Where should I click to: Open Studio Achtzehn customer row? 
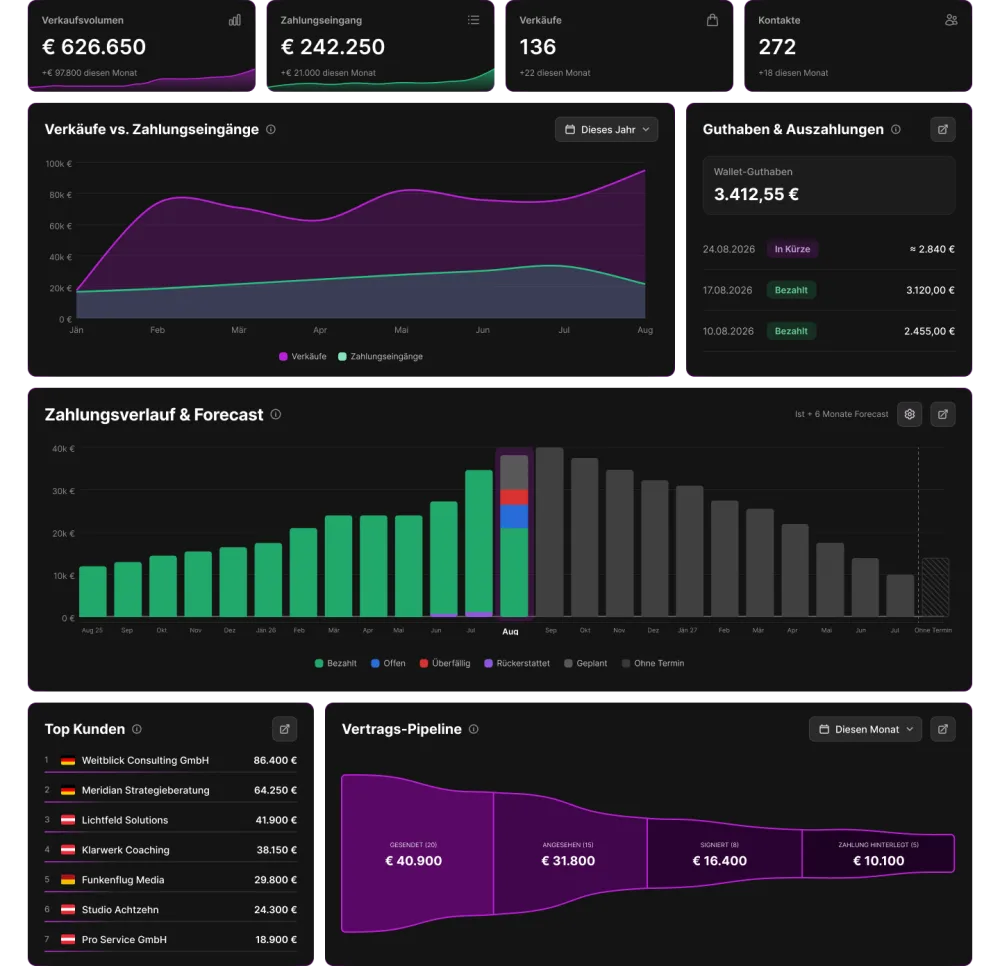tap(170, 910)
